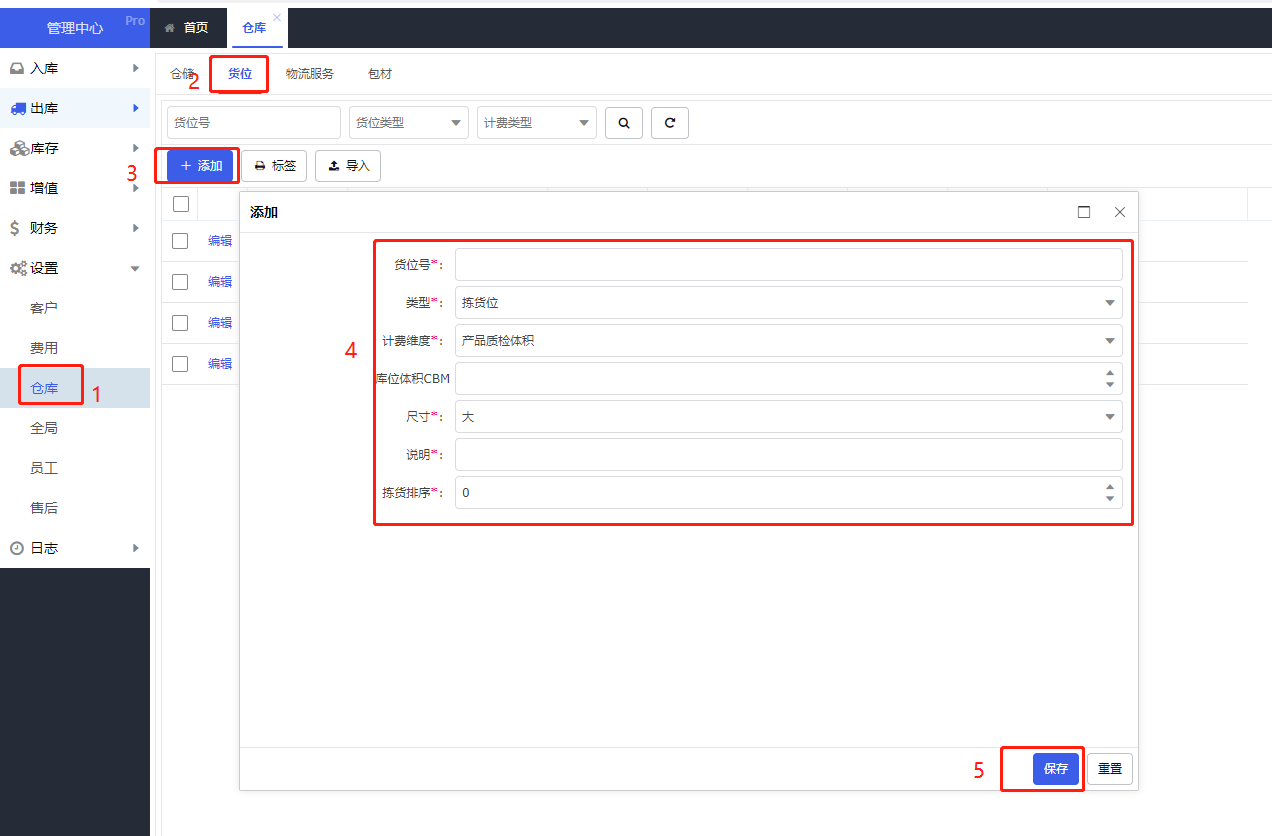The height and width of the screenshot is (836, 1272).
Task: Collapse the 设置 sidebar menu
Action: pos(135,268)
